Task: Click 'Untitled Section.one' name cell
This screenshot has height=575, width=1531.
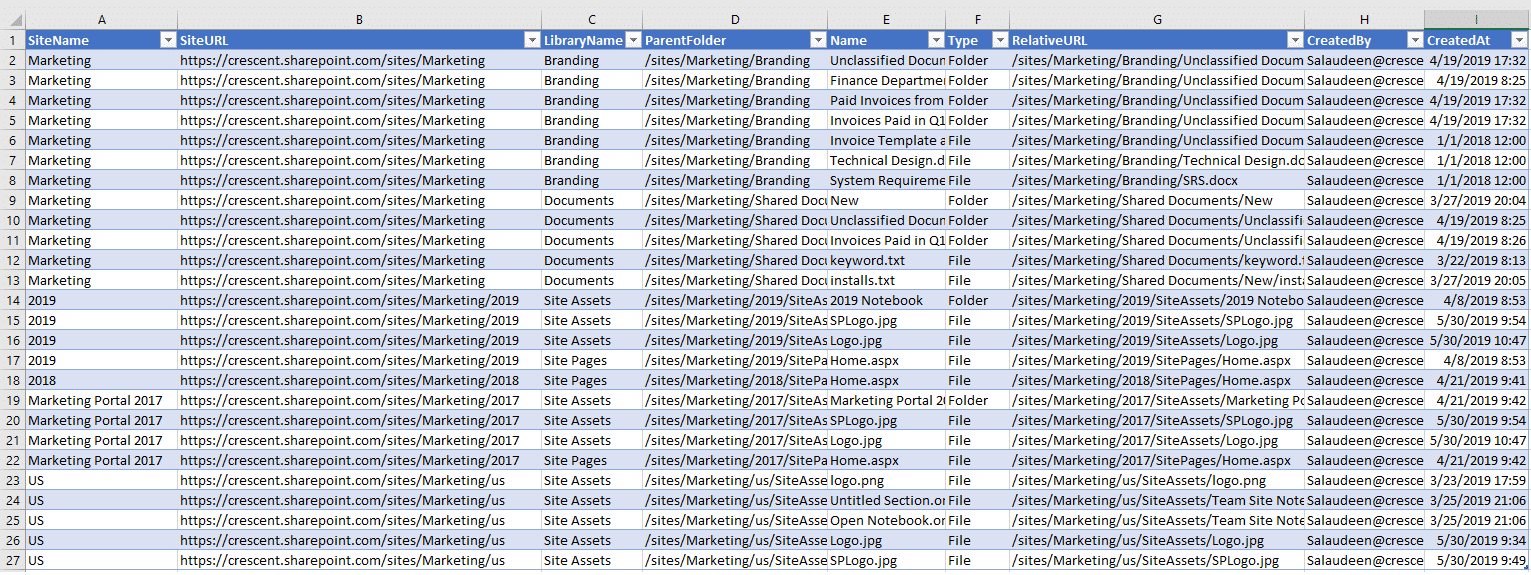Action: (886, 500)
